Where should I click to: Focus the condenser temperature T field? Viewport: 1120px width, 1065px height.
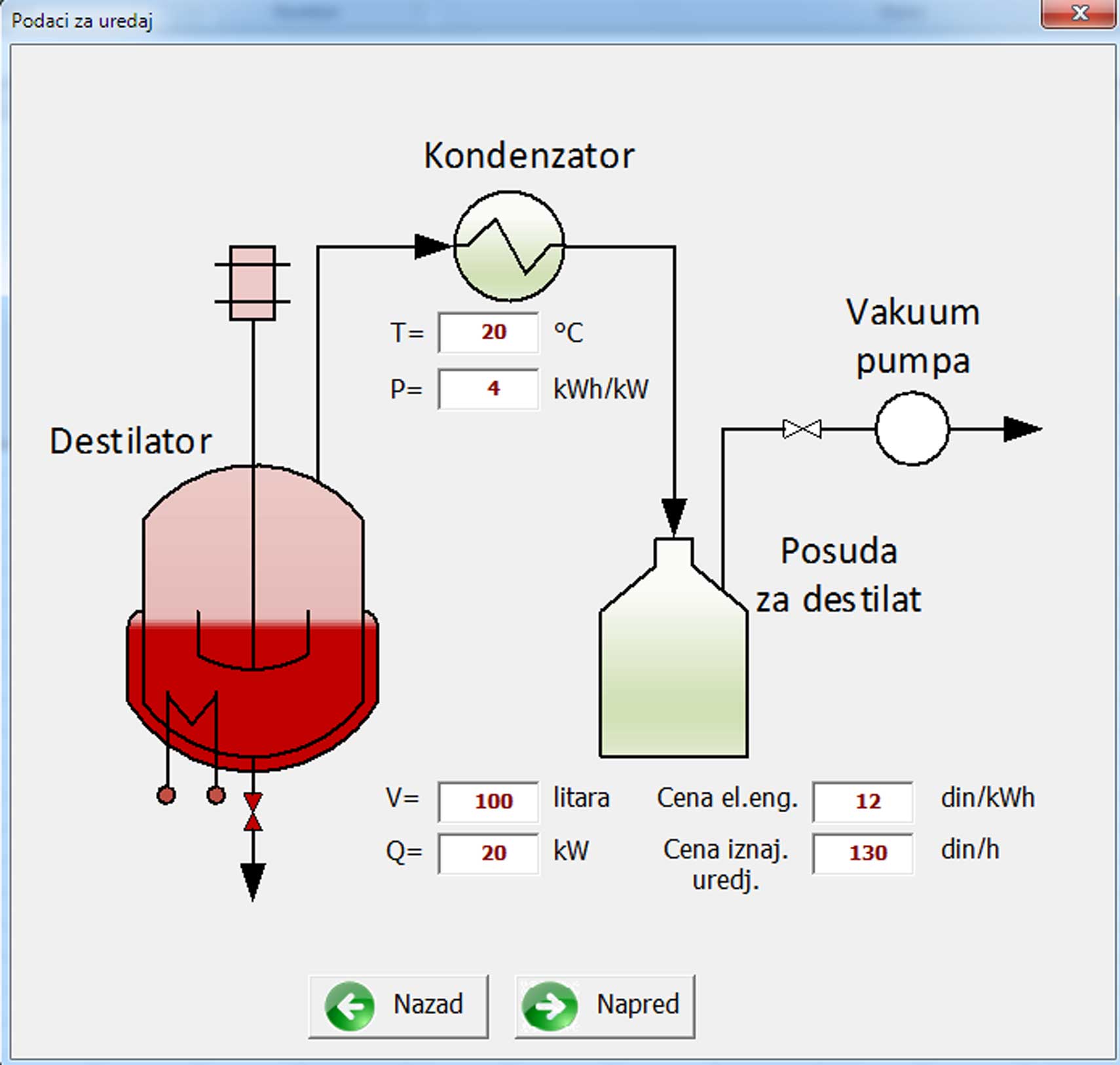(x=489, y=333)
